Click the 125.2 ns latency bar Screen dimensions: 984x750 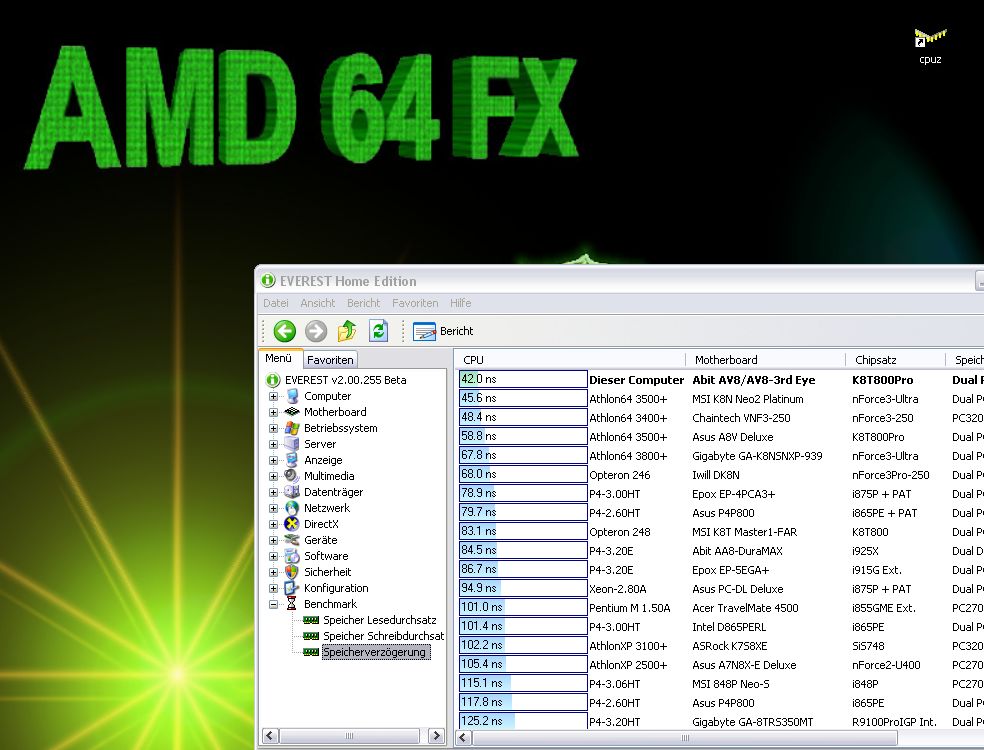click(x=523, y=721)
